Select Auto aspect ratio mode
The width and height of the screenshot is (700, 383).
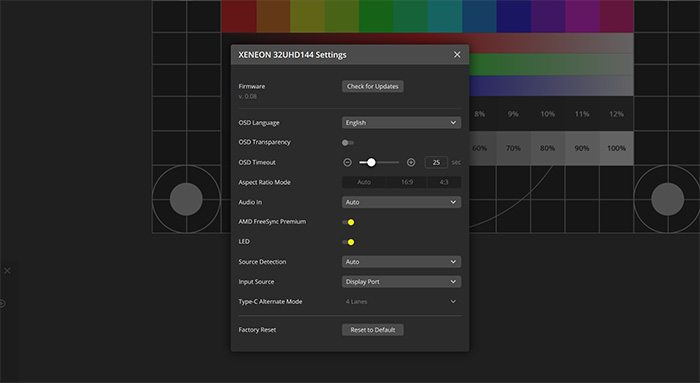364,182
